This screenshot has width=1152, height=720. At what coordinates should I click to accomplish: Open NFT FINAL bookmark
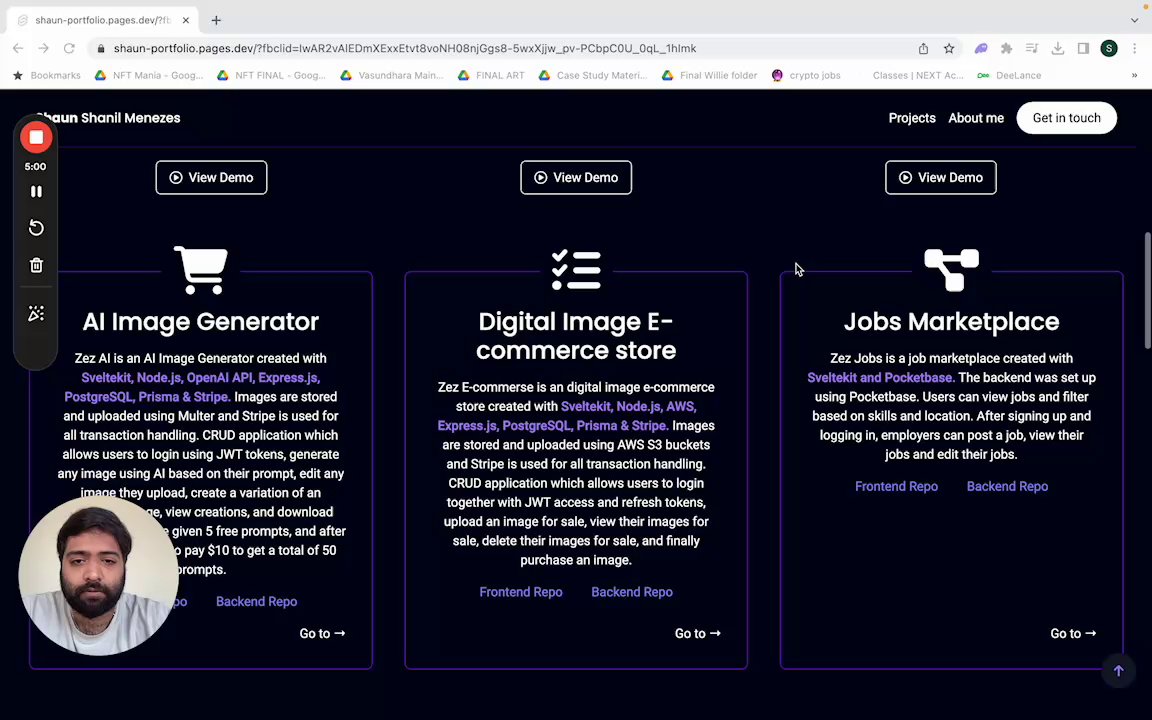(272, 75)
